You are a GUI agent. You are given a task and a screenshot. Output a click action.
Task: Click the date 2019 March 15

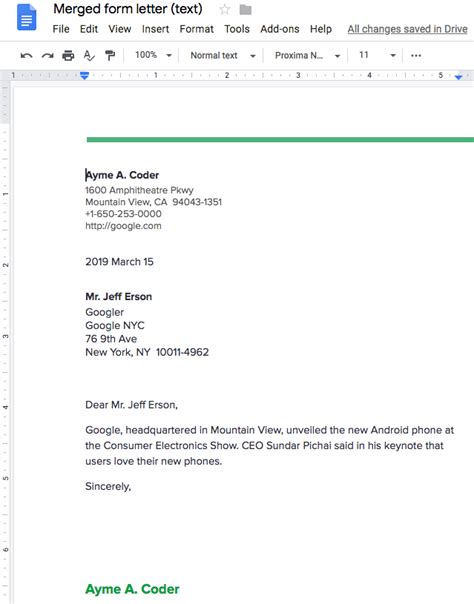(119, 262)
